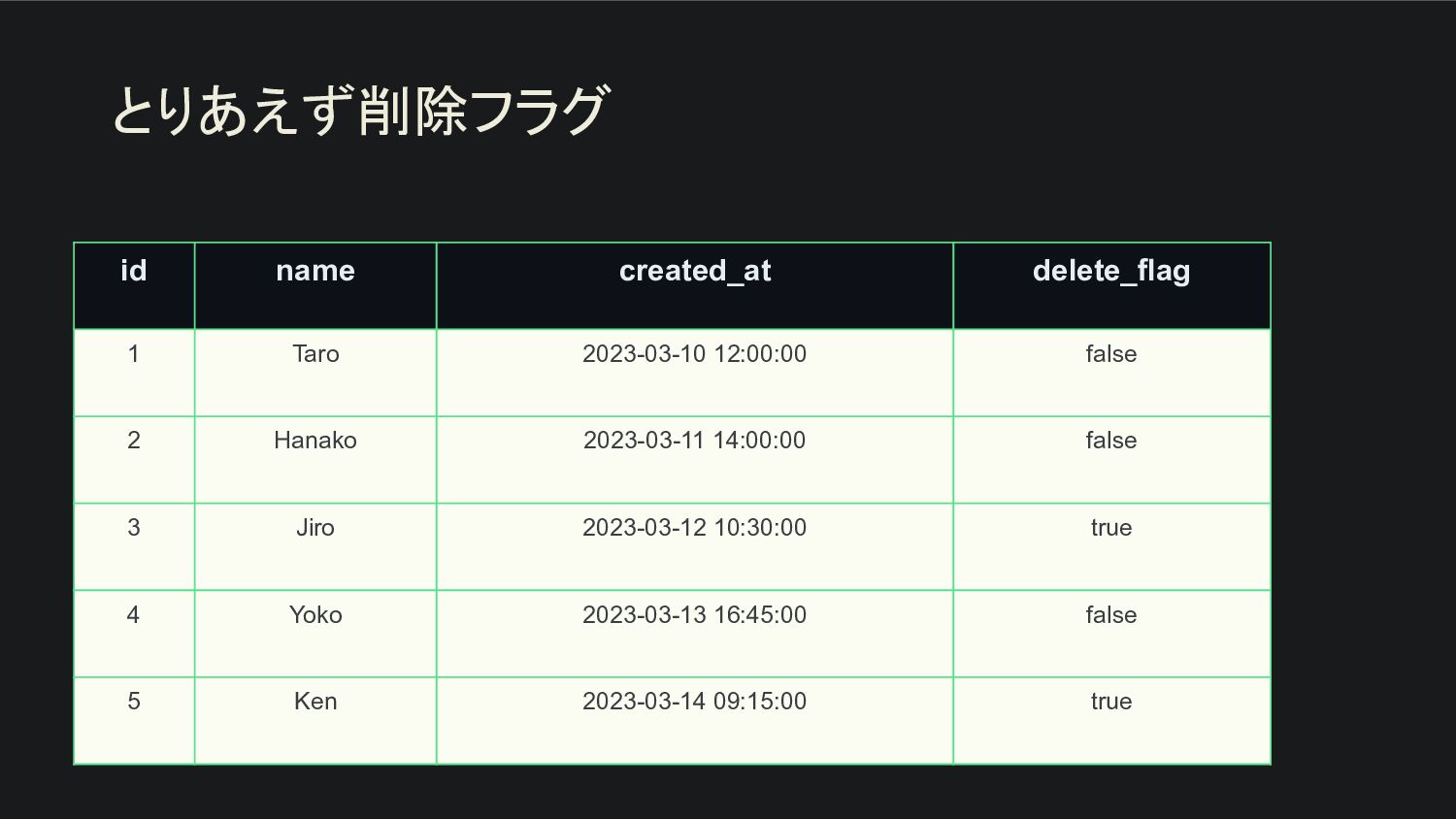Select the id column header
The height and width of the screenshot is (819, 1456).
[x=134, y=285]
